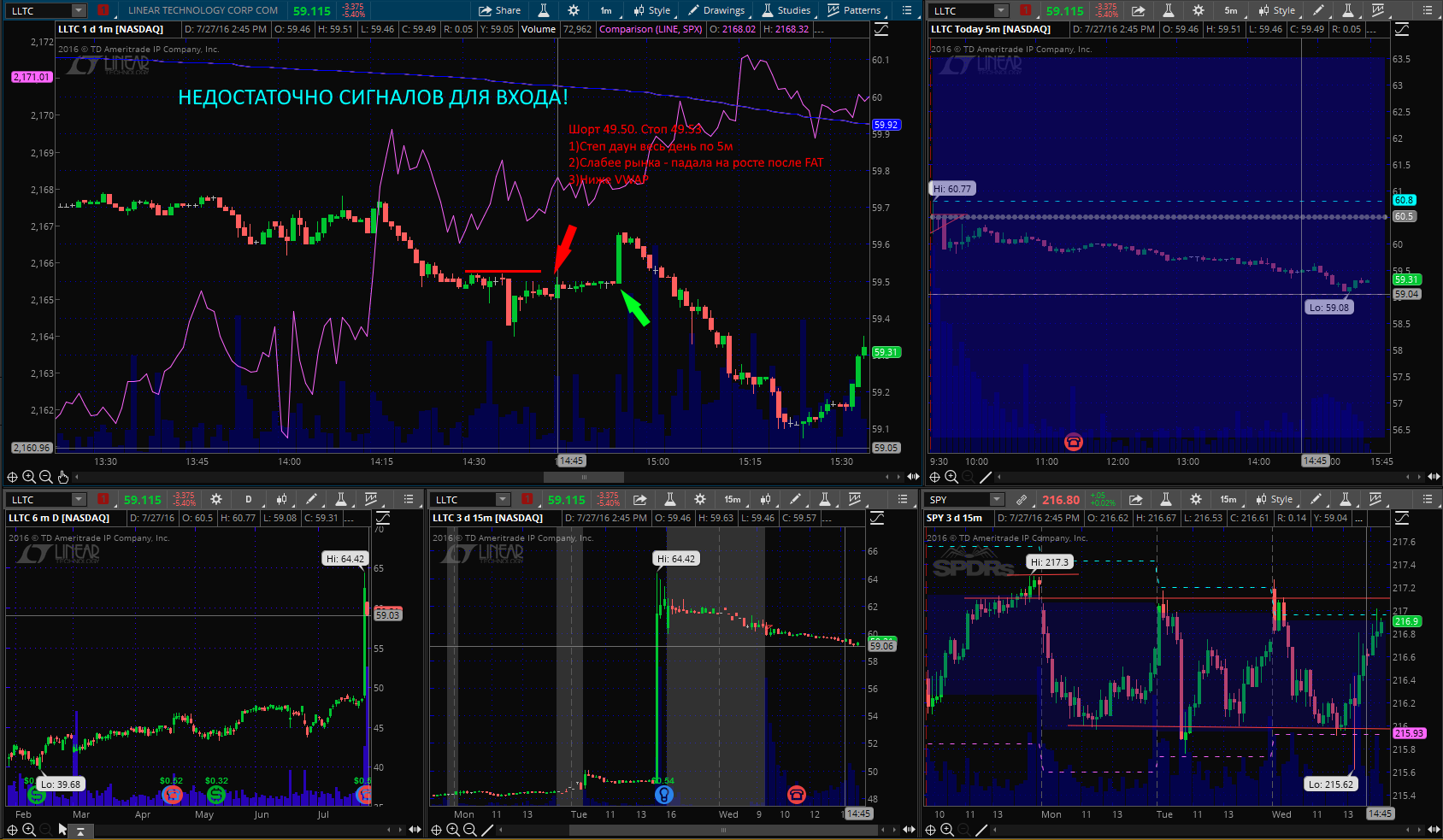Screen dimensions: 1443x840
Task: Expand SPY symbol dropdown
Action: [x=996, y=499]
